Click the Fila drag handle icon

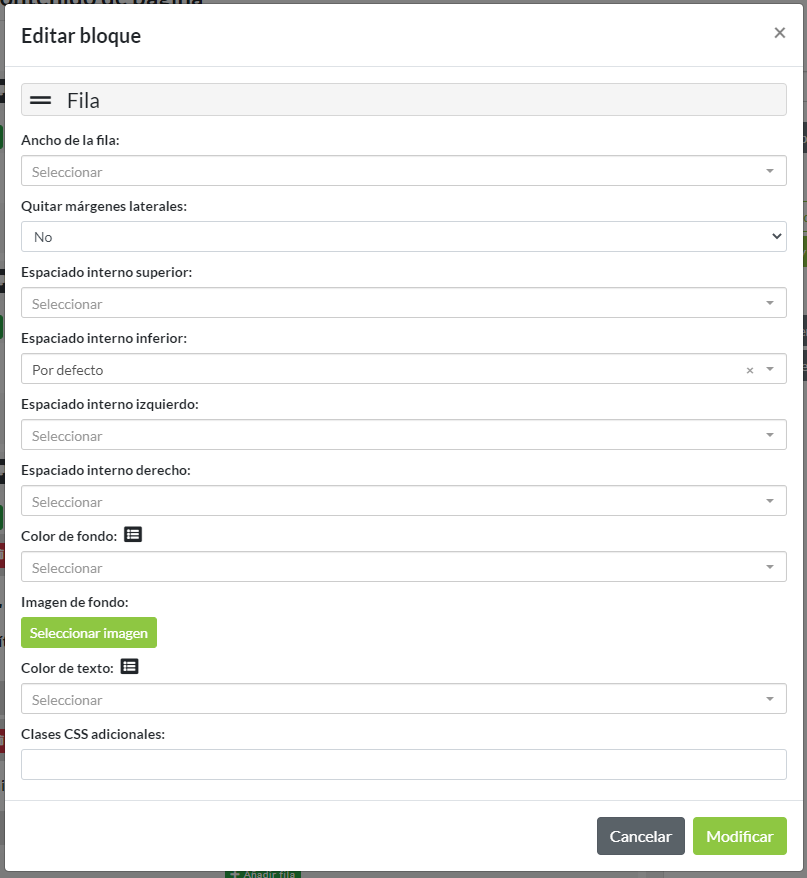click(41, 100)
